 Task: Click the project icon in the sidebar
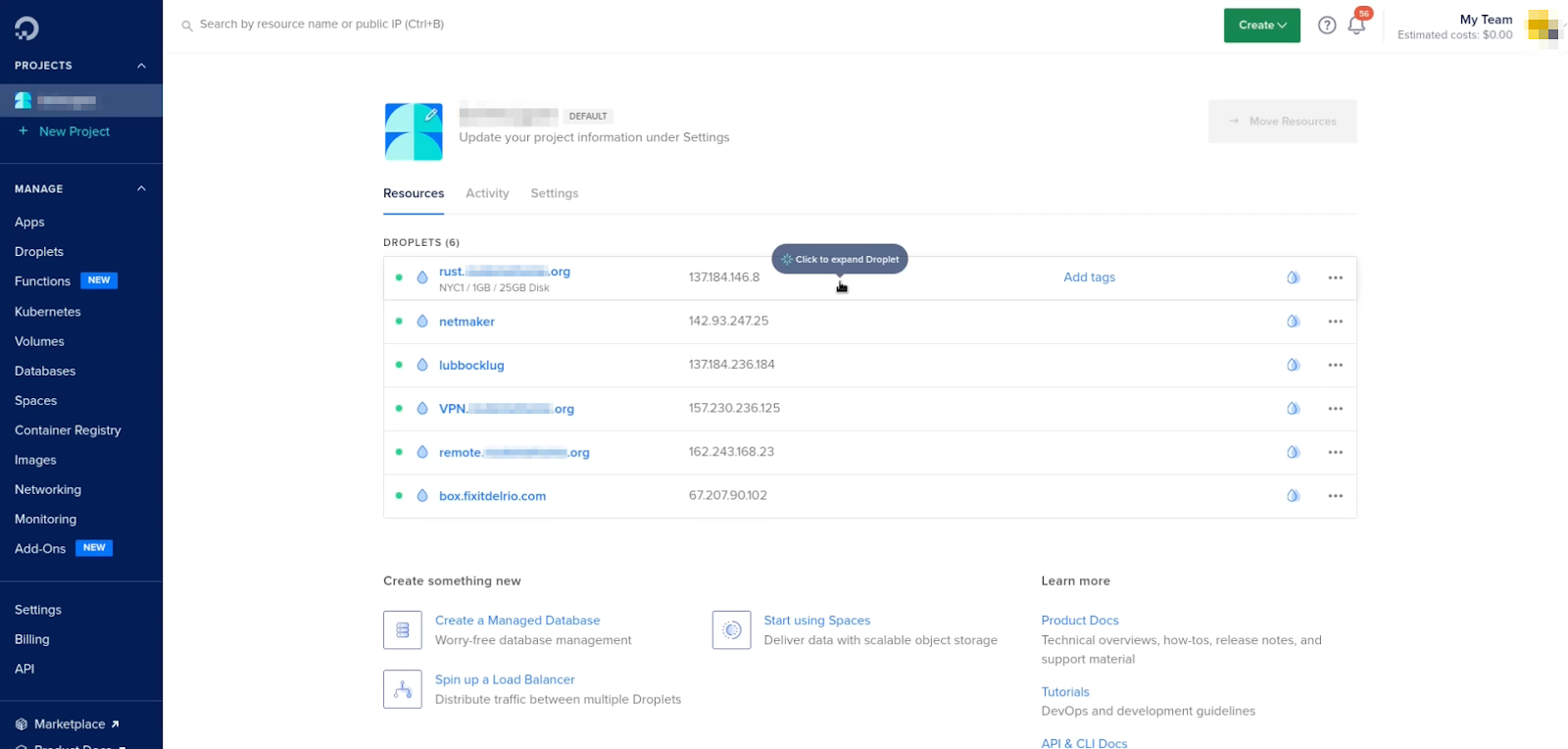pos(24,100)
